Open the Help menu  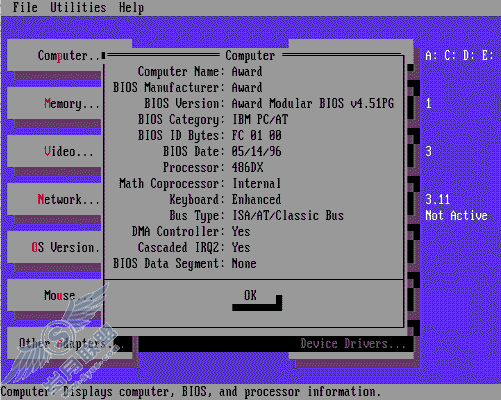[x=131, y=7]
